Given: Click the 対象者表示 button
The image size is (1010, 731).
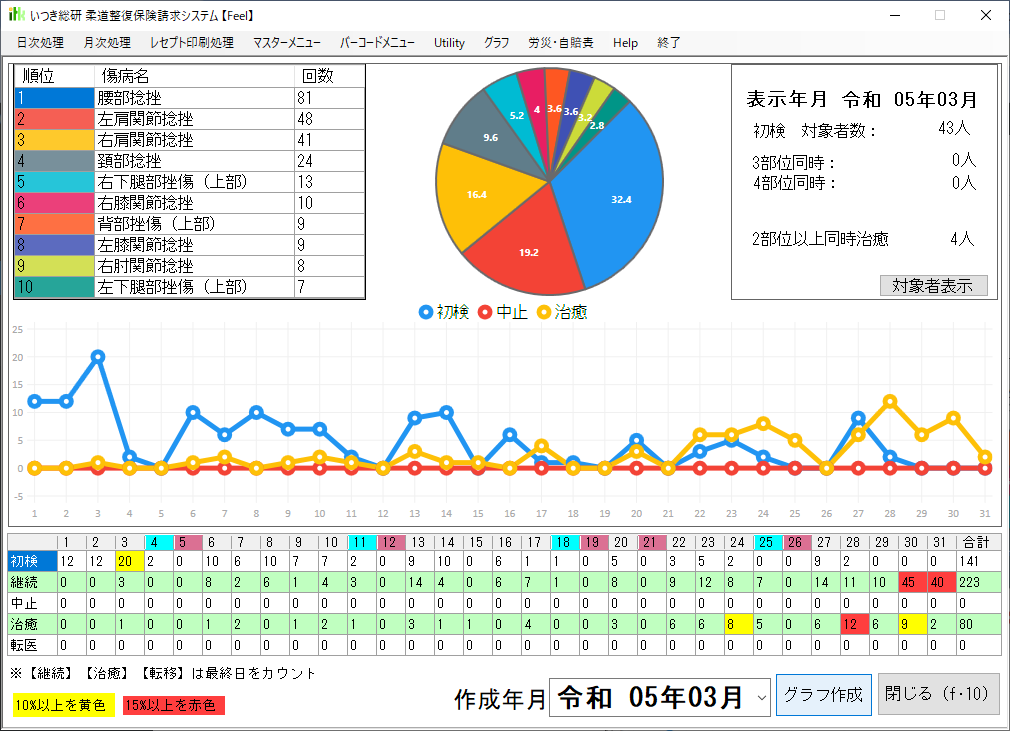Looking at the screenshot, I should pos(932,285).
